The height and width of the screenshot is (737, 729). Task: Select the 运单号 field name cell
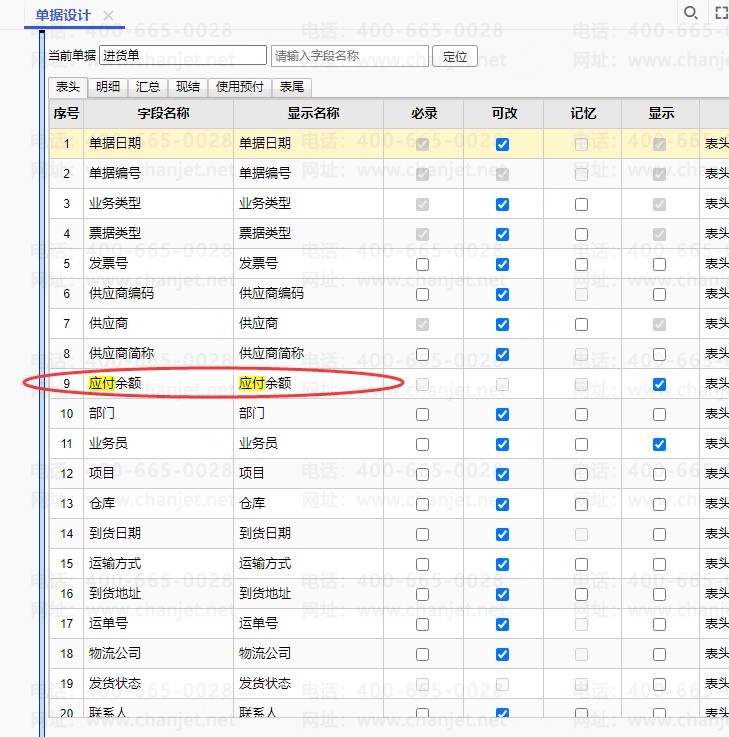click(x=158, y=624)
